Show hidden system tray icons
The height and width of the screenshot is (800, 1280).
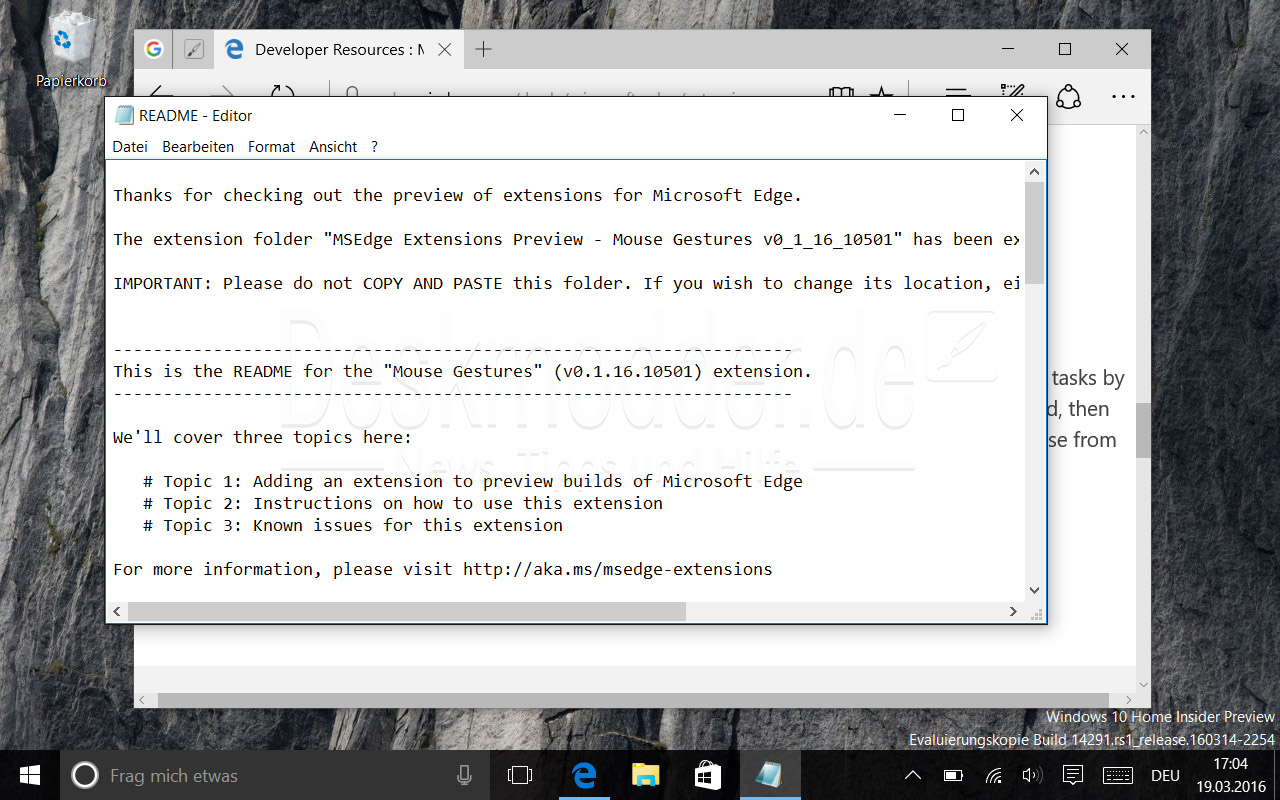click(x=913, y=775)
